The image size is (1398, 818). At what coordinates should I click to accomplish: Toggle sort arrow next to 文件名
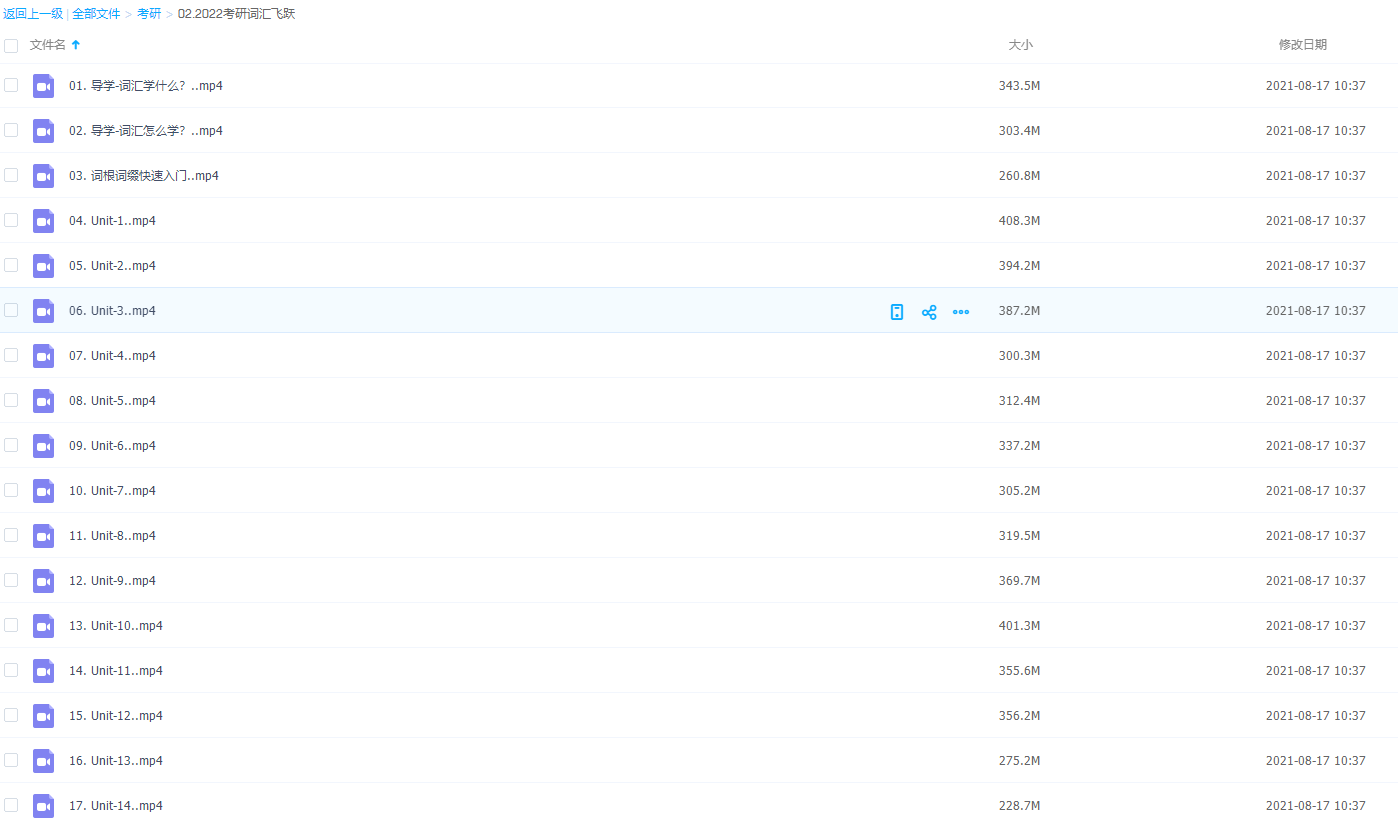click(76, 45)
